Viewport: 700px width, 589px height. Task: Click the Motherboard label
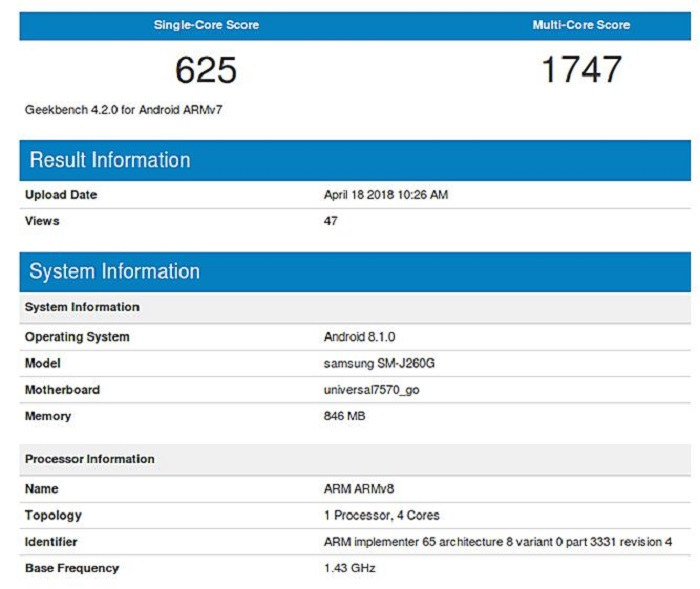click(x=62, y=389)
